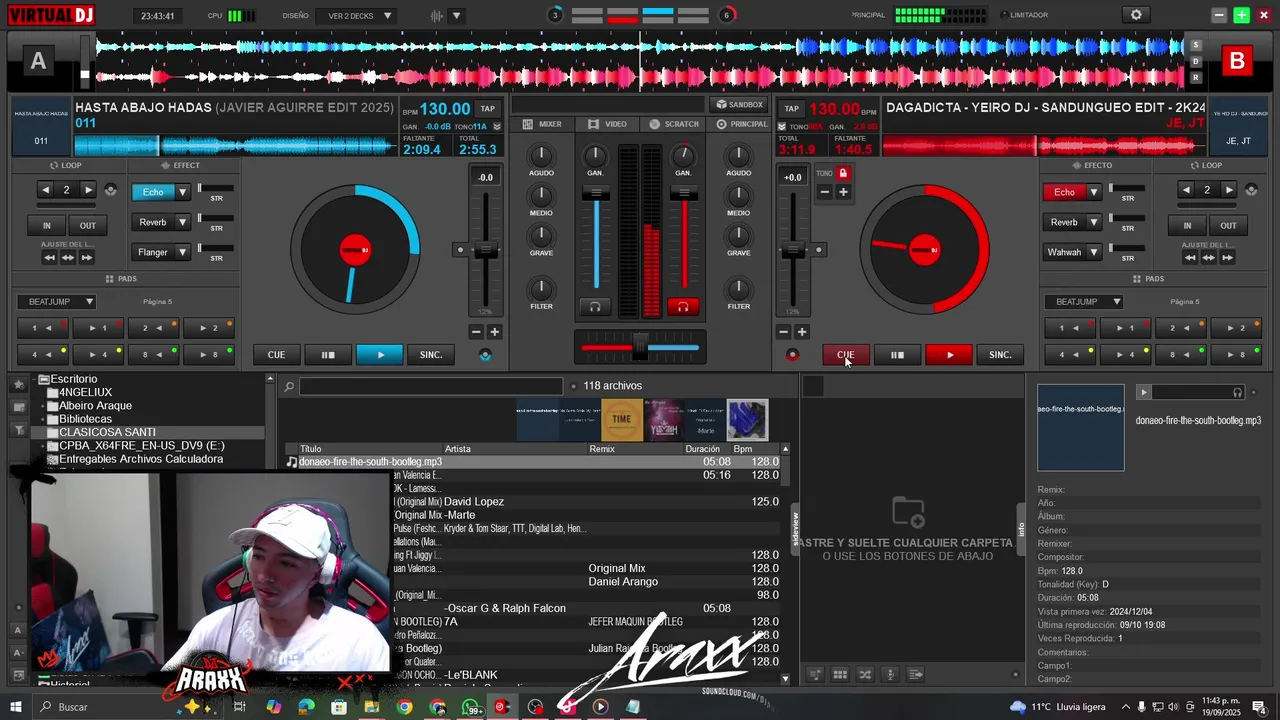This screenshot has width=1280, height=720.
Task: Toggle deck B SINC. button
Action: coord(1000,355)
